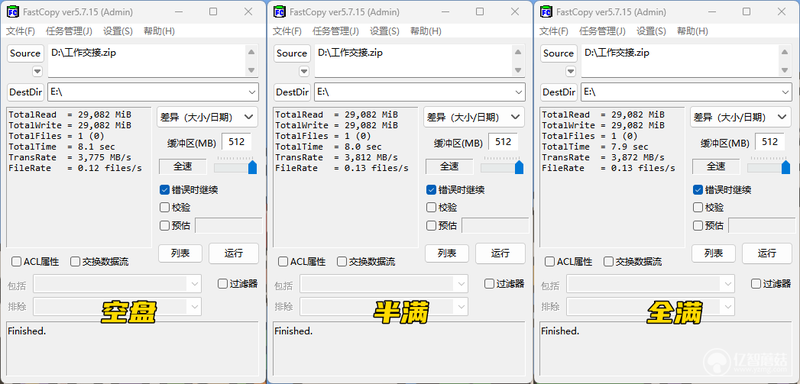Click FastCopy app icon in right window title bar
This screenshot has height=384, width=800.
click(546, 11)
